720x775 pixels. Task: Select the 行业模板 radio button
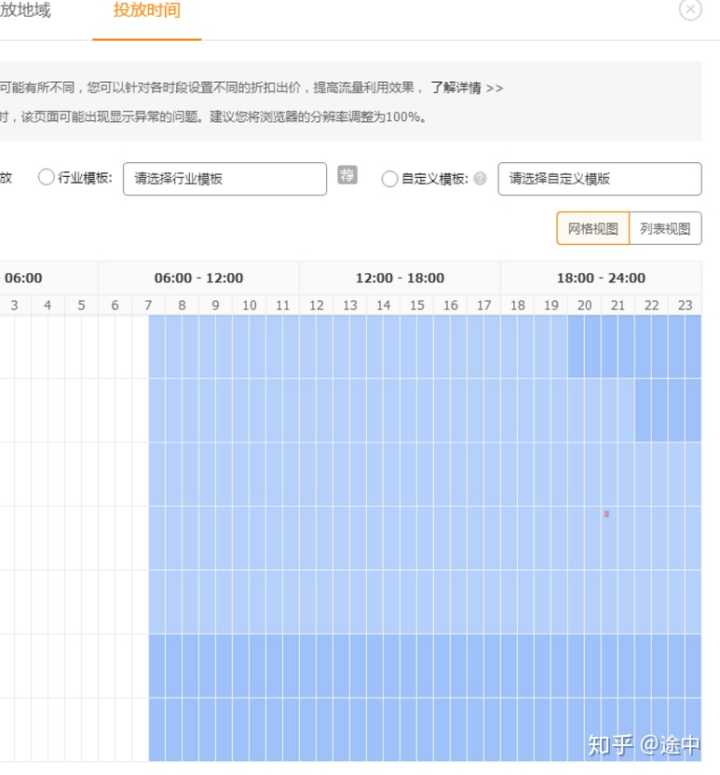click(46, 178)
